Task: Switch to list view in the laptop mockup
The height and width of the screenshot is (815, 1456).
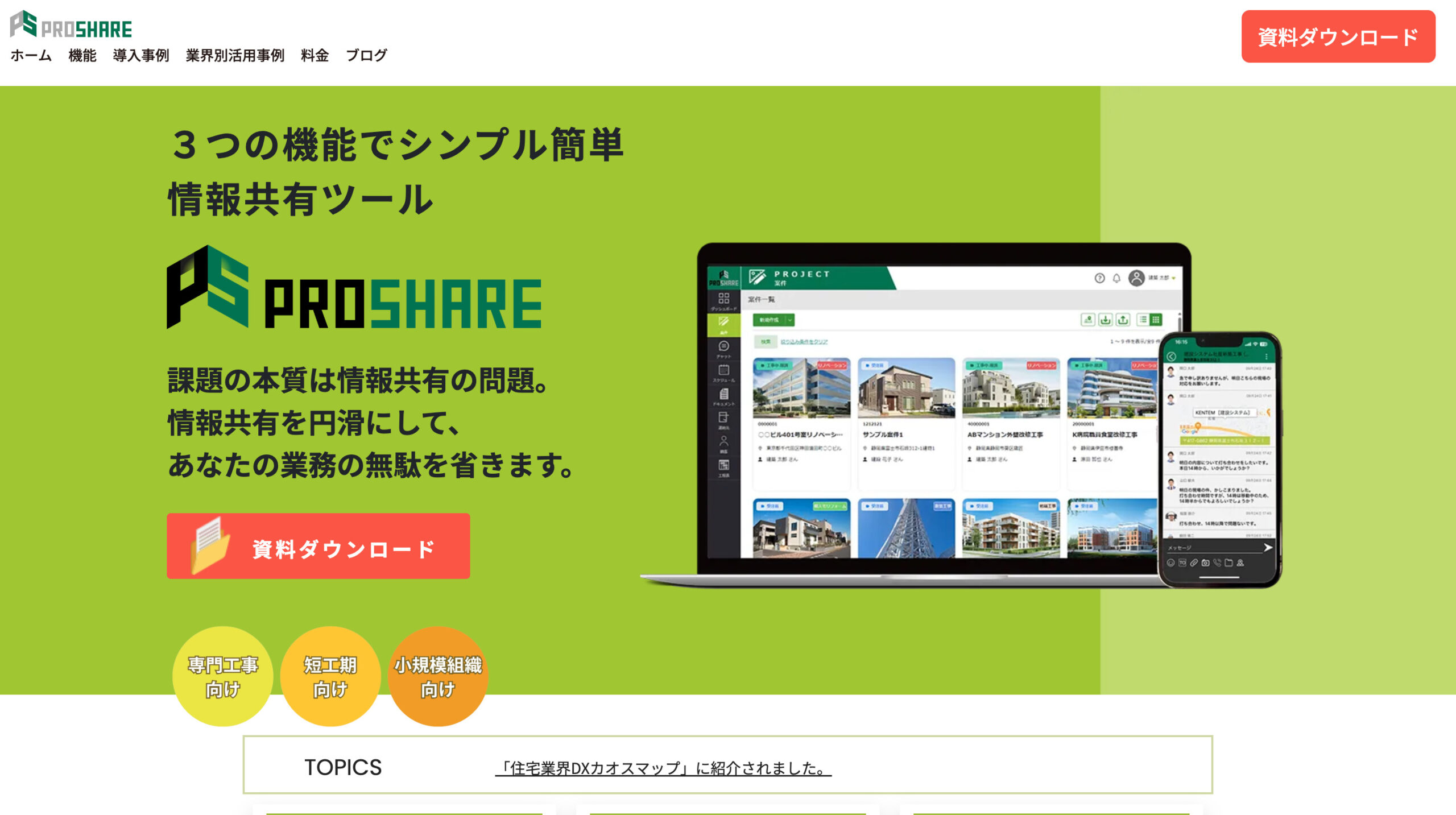Action: pyautogui.click(x=1143, y=320)
